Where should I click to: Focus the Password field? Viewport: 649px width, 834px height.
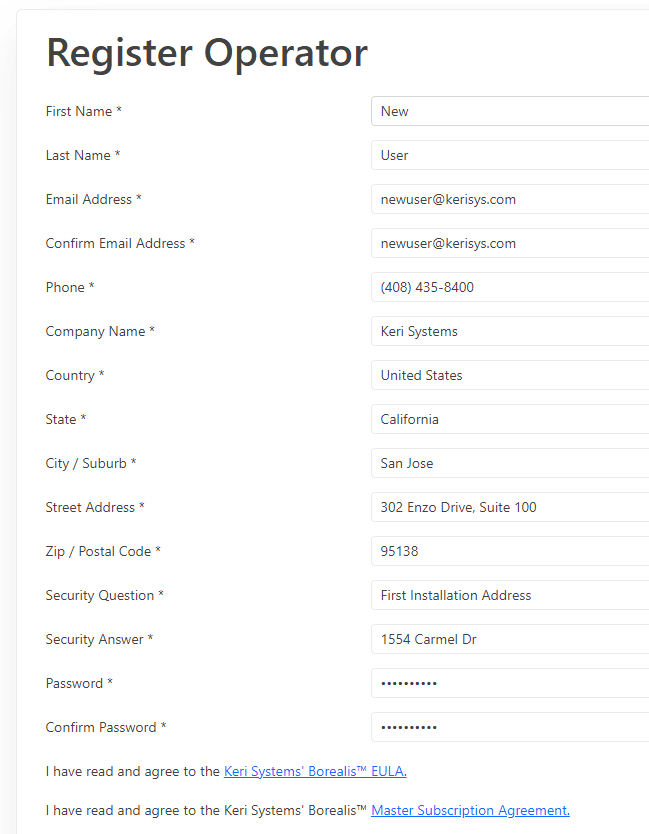coord(510,683)
